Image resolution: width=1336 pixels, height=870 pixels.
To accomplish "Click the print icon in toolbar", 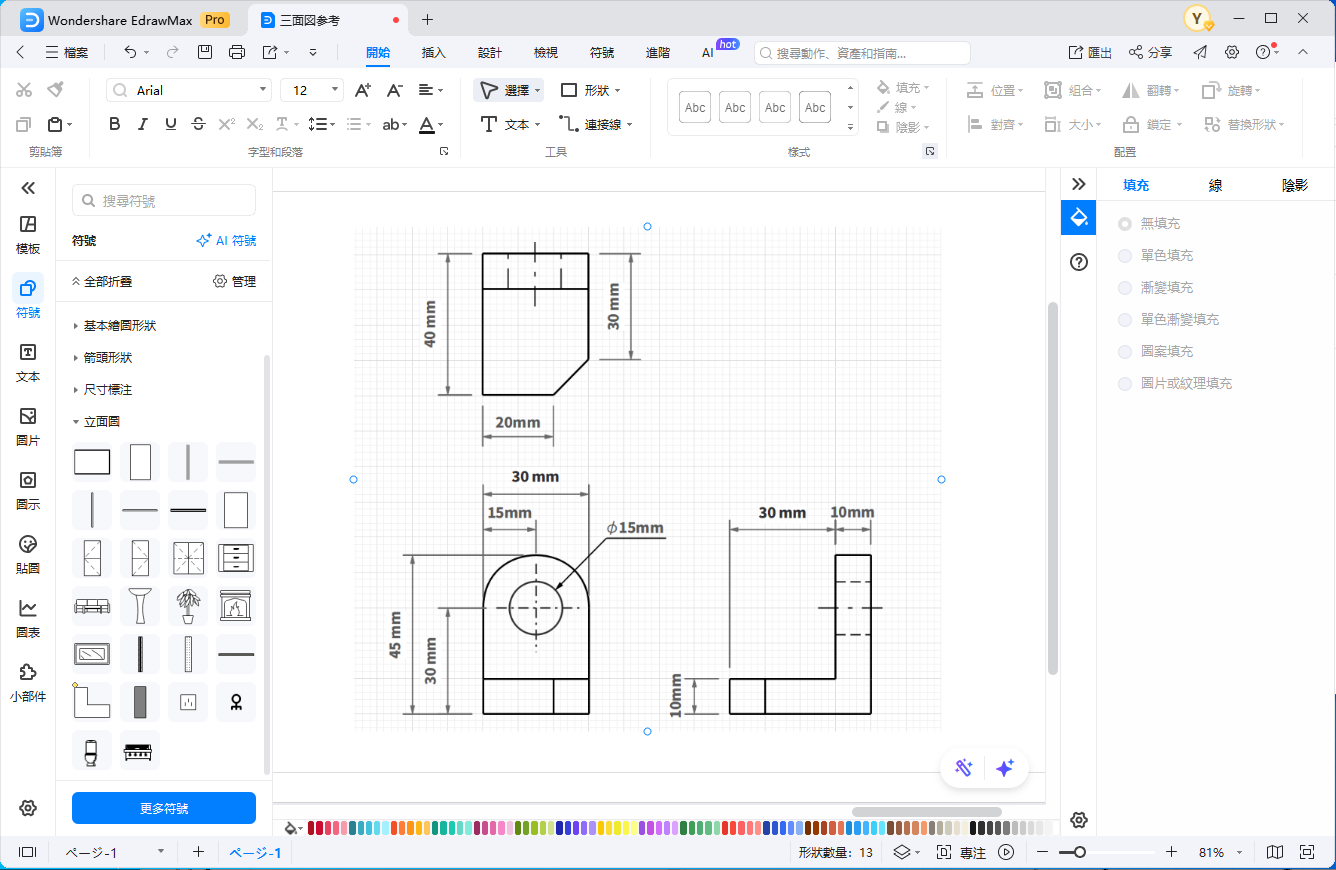I will click(x=237, y=52).
